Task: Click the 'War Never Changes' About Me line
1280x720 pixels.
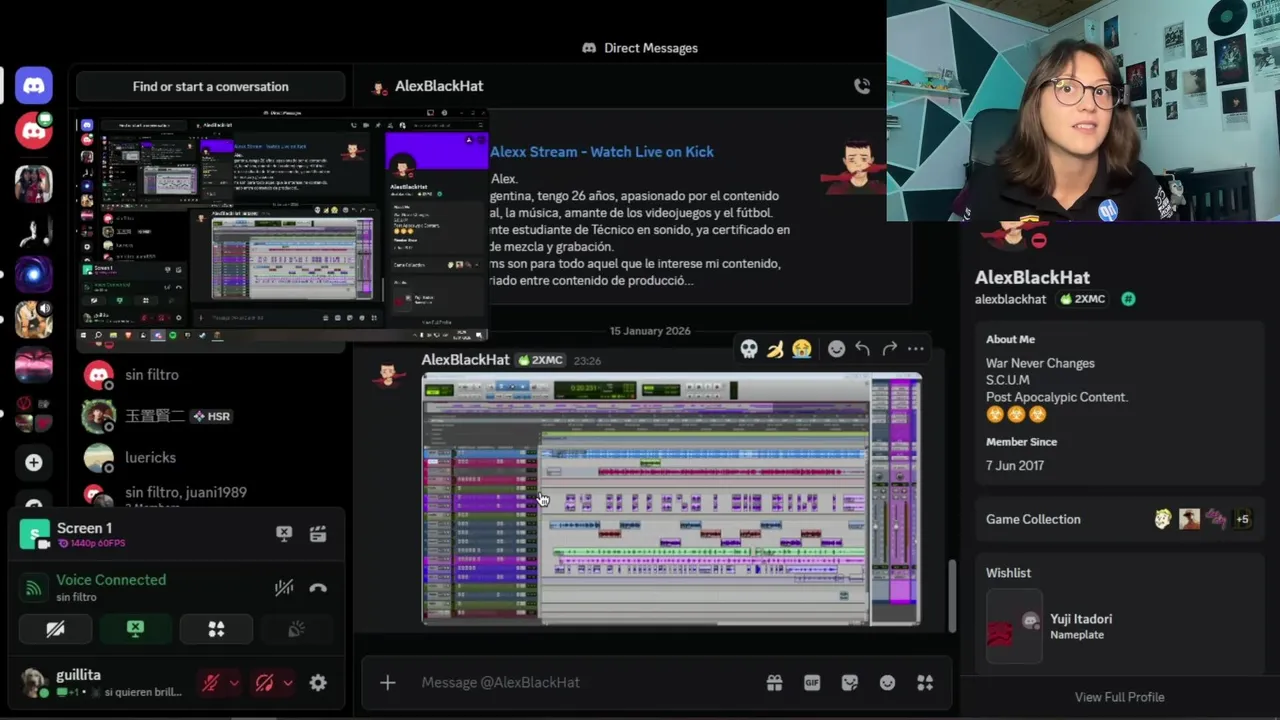Action: click(x=1040, y=363)
